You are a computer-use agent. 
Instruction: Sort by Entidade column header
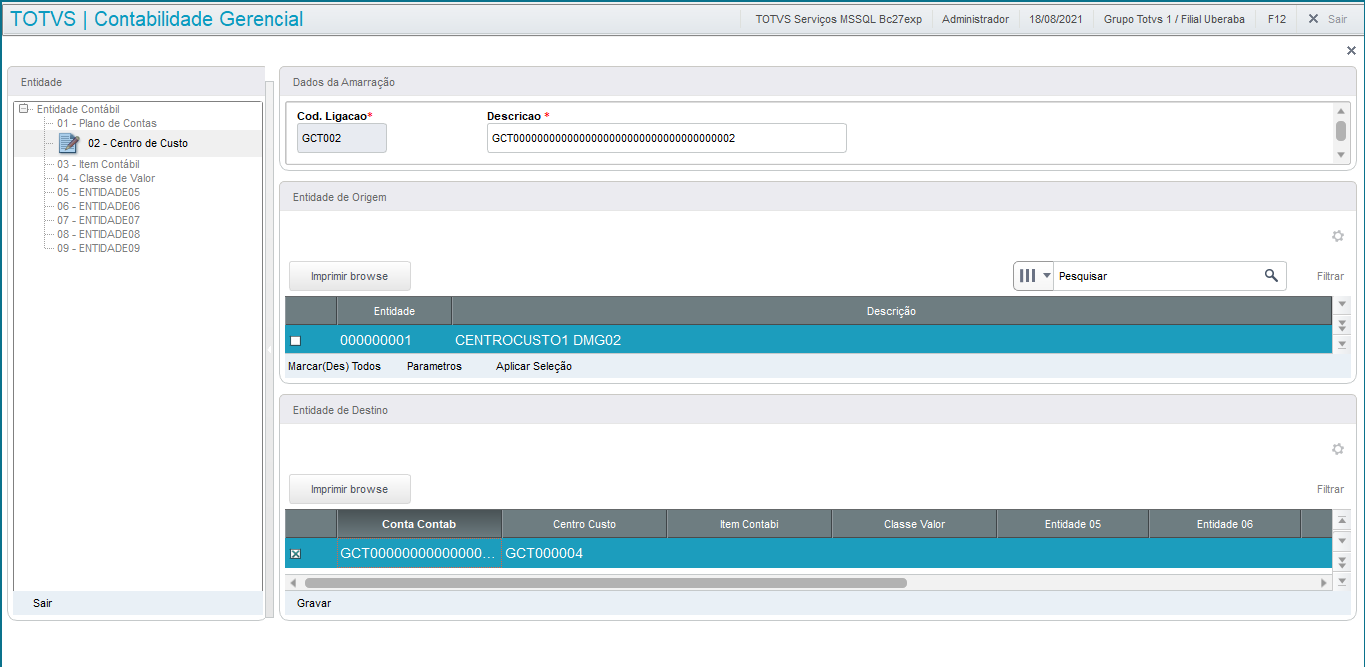pyautogui.click(x=394, y=311)
